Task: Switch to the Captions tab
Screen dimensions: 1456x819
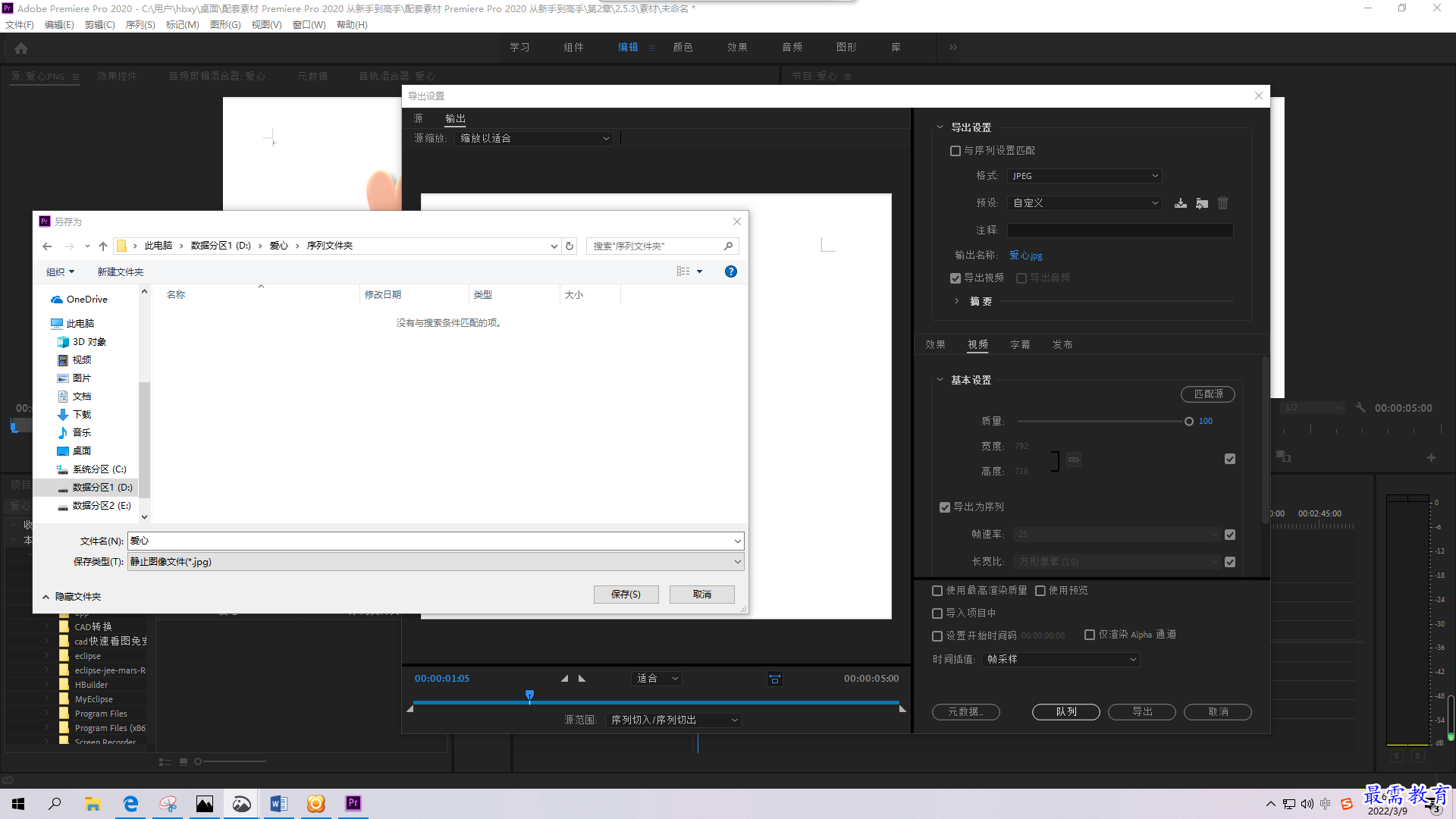Action: tap(1020, 345)
